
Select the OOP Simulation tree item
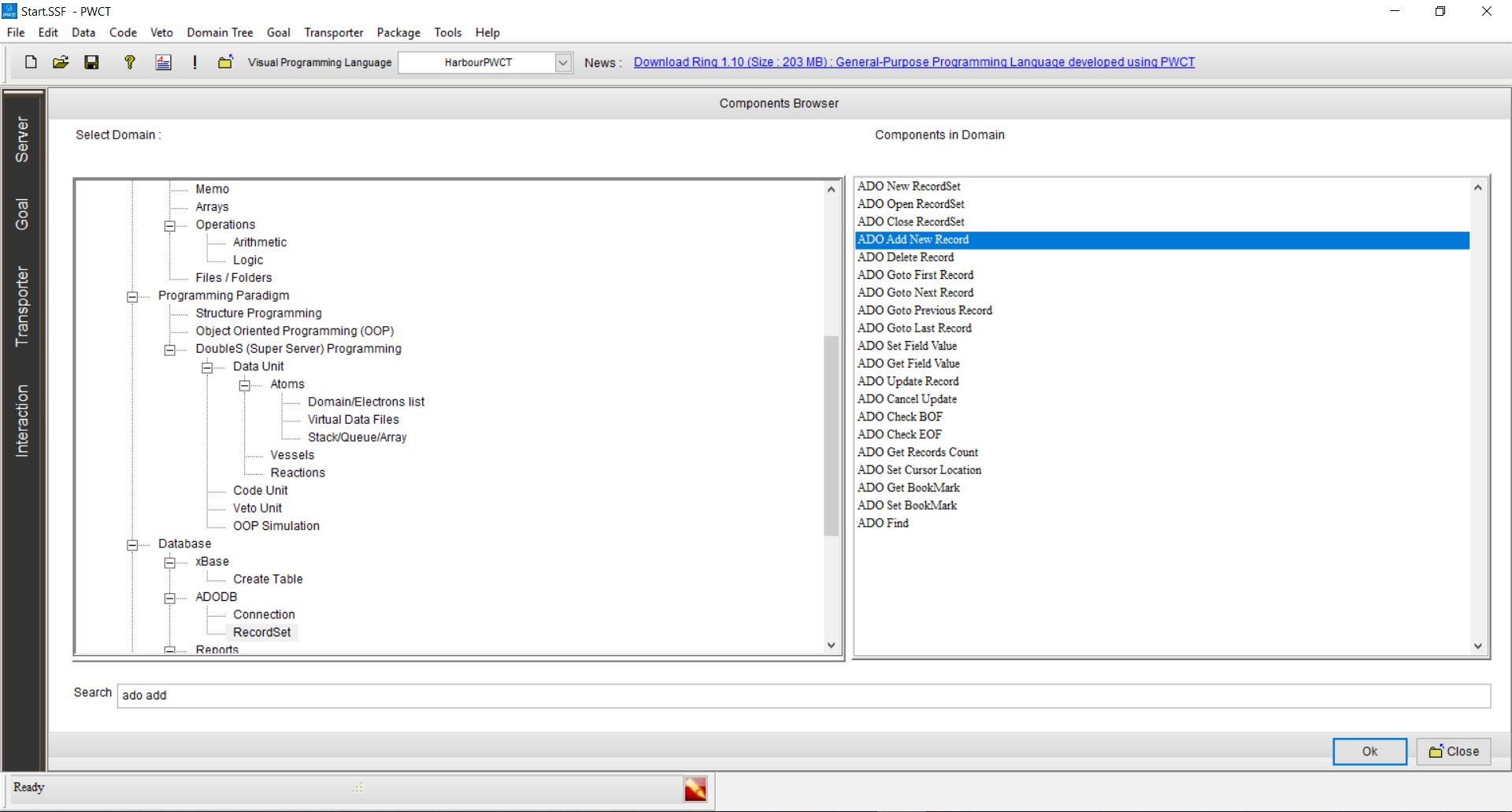click(276, 526)
